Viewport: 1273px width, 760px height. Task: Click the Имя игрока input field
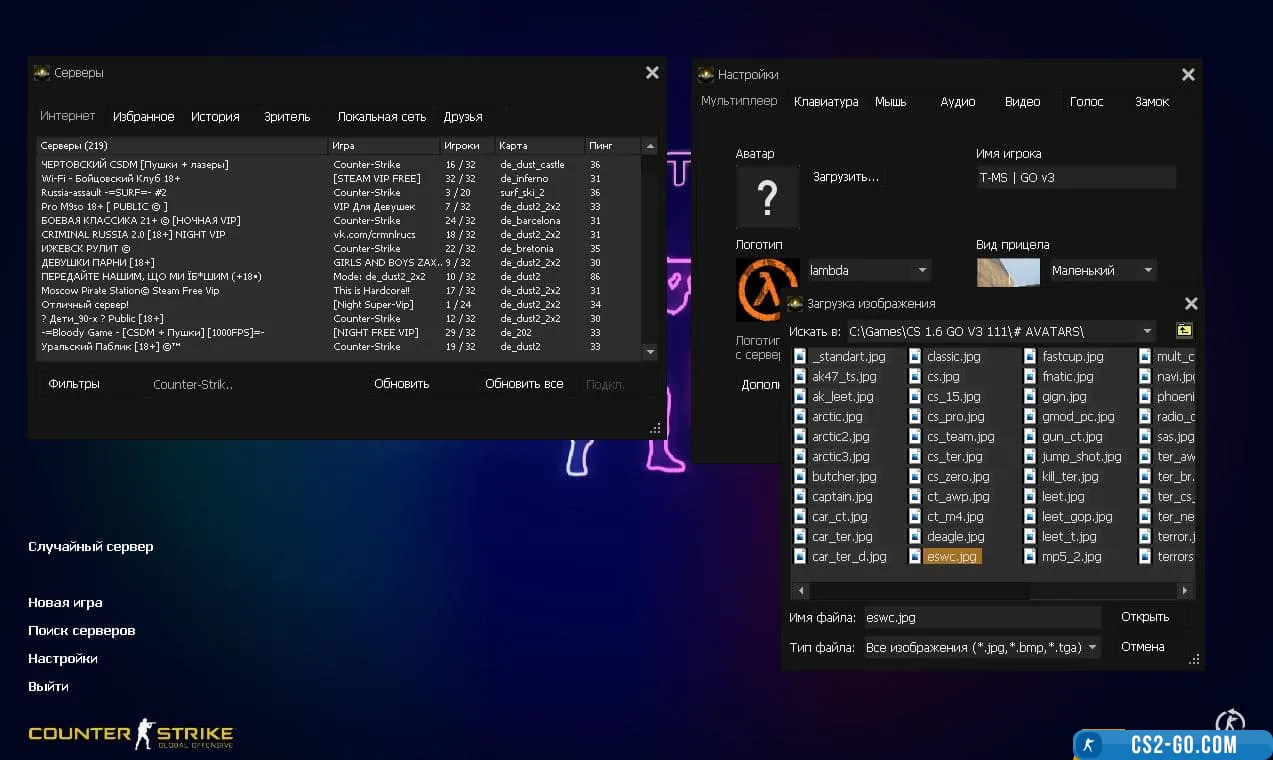tap(1075, 178)
